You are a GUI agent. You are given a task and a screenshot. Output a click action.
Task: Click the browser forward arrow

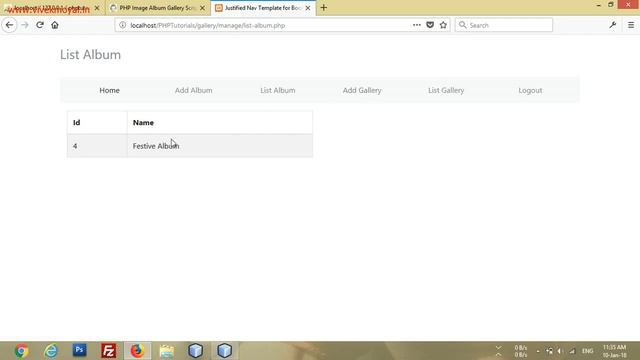(25, 25)
